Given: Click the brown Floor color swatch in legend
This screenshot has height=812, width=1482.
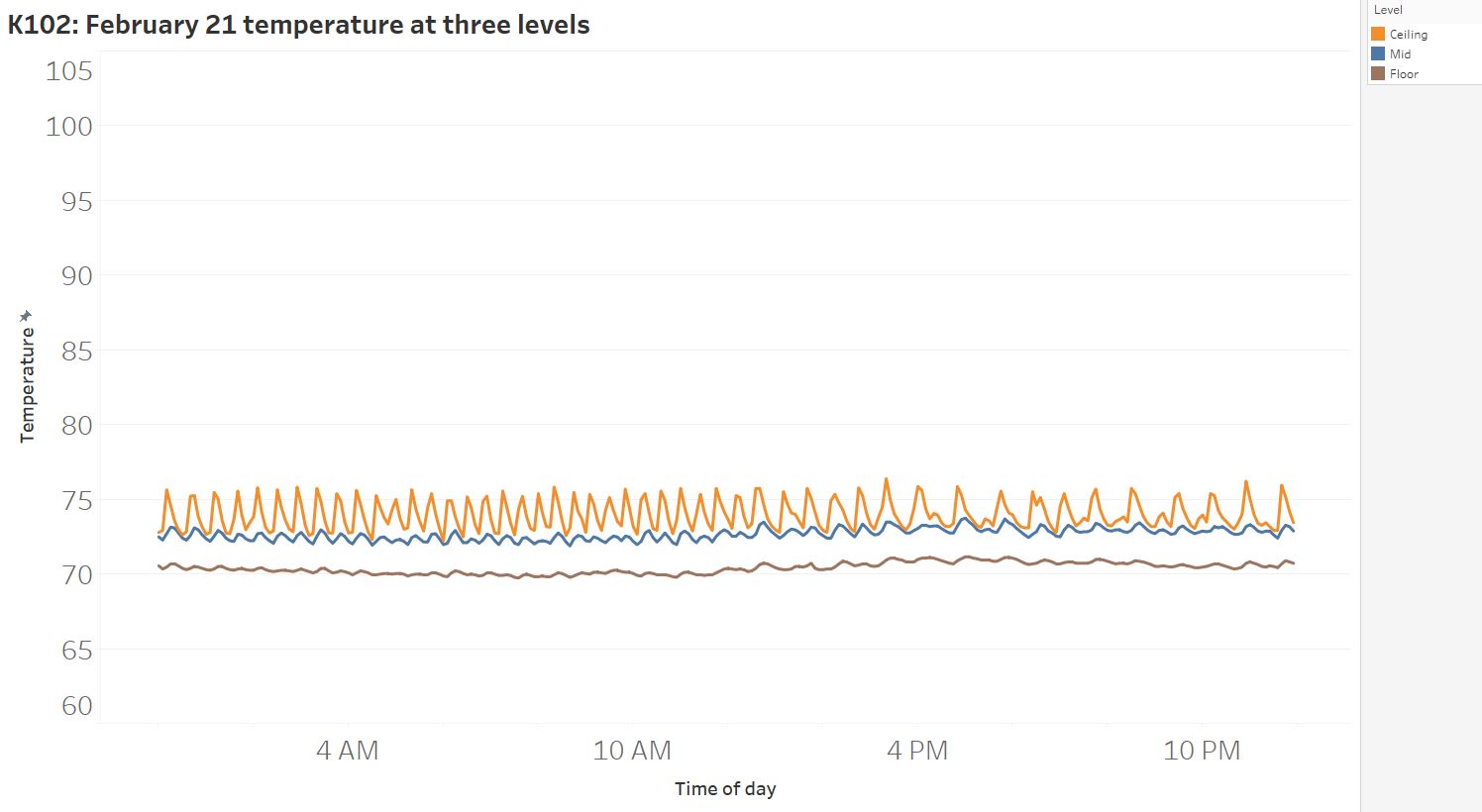Looking at the screenshot, I should point(1378,74).
